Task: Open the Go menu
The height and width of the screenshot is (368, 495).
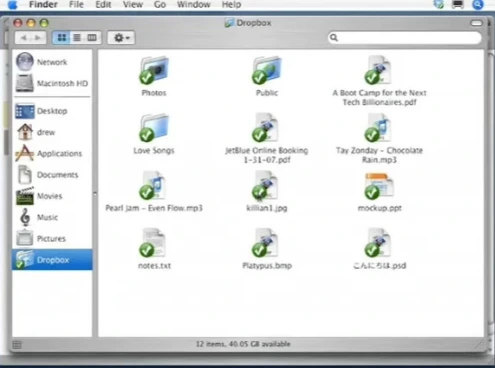Action: (x=160, y=5)
